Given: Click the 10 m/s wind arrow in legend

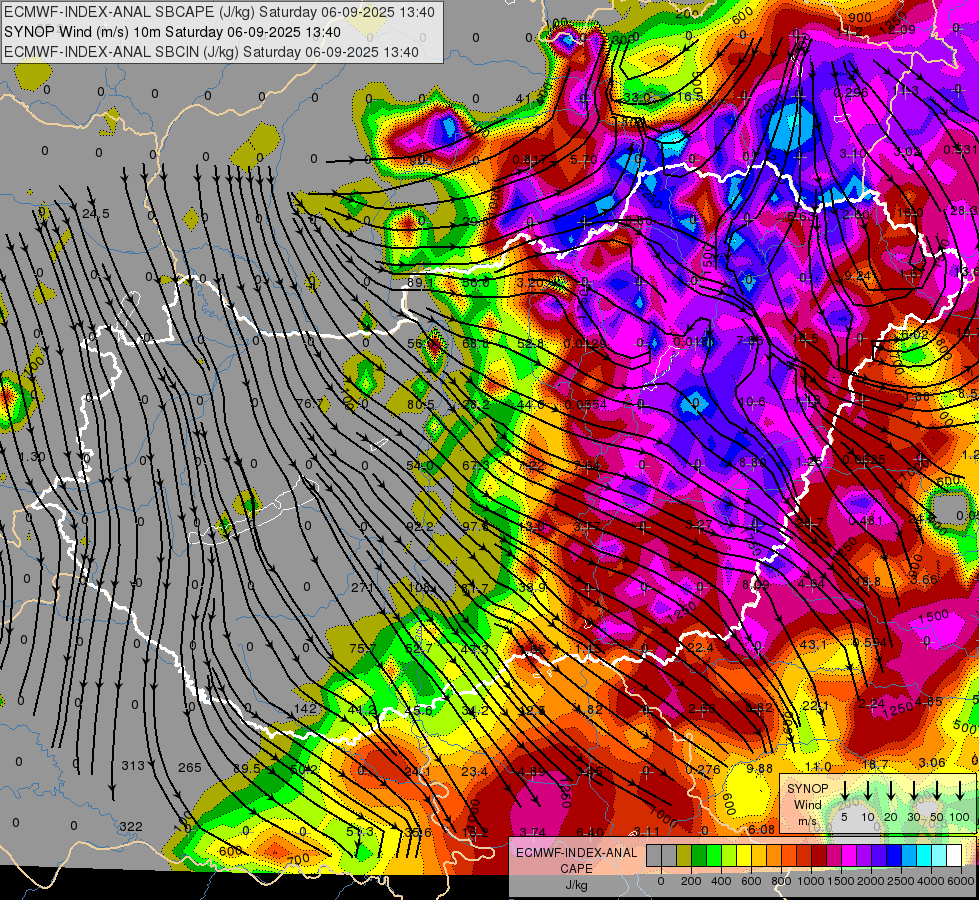Looking at the screenshot, I should (867, 791).
